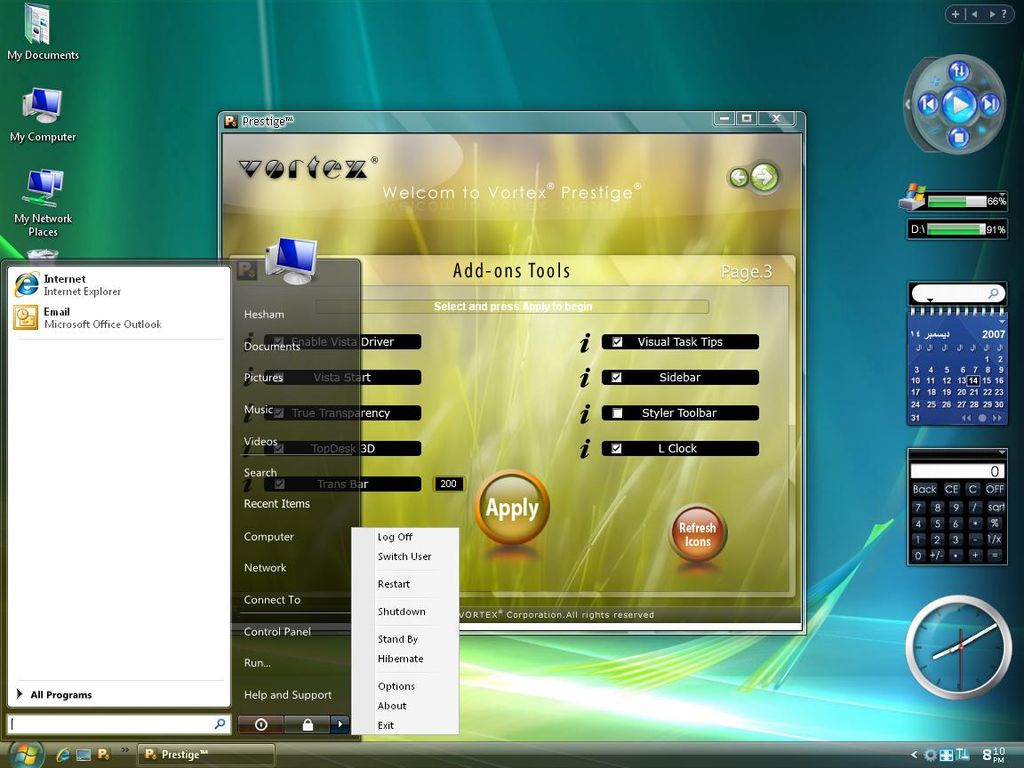Image resolution: width=1024 pixels, height=768 pixels.
Task: Open About from power menu
Action: pyautogui.click(x=392, y=705)
